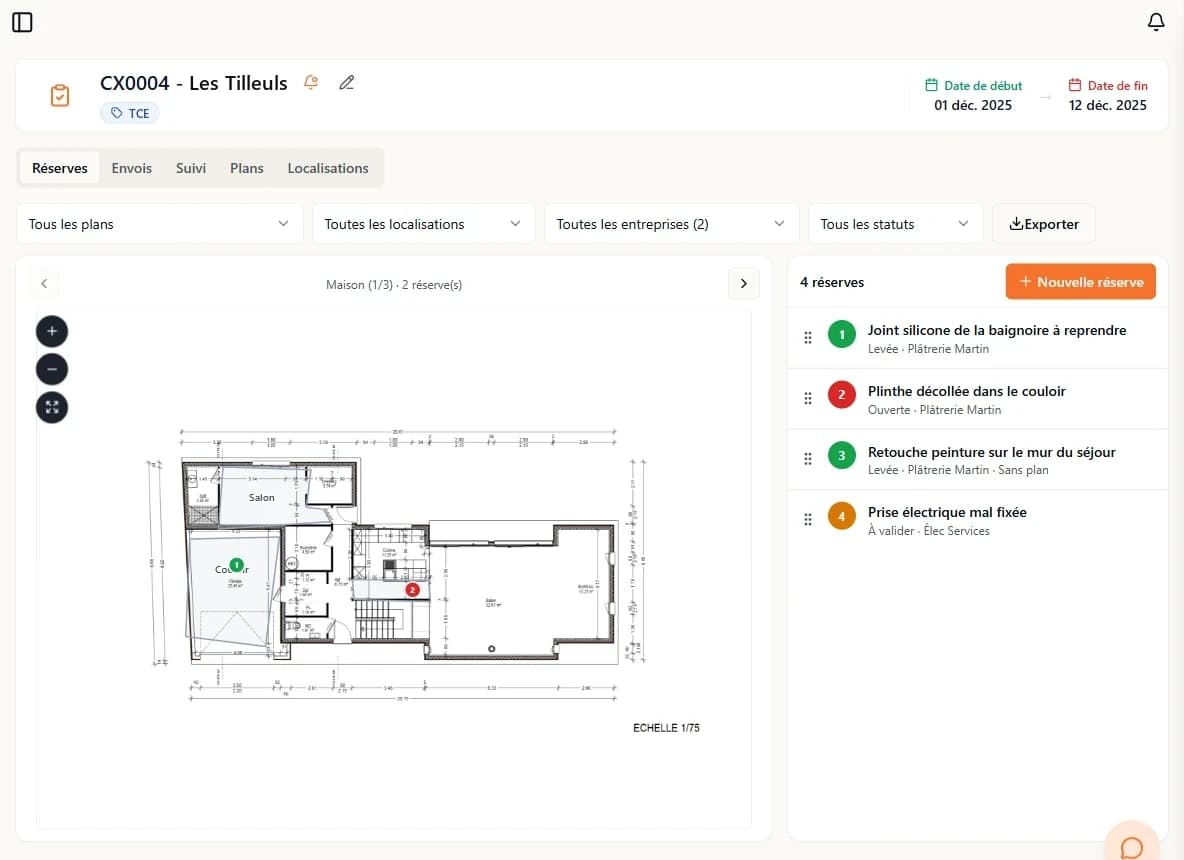
Task: Grab drag handle for Plinthe décollée reserve
Action: (808, 398)
